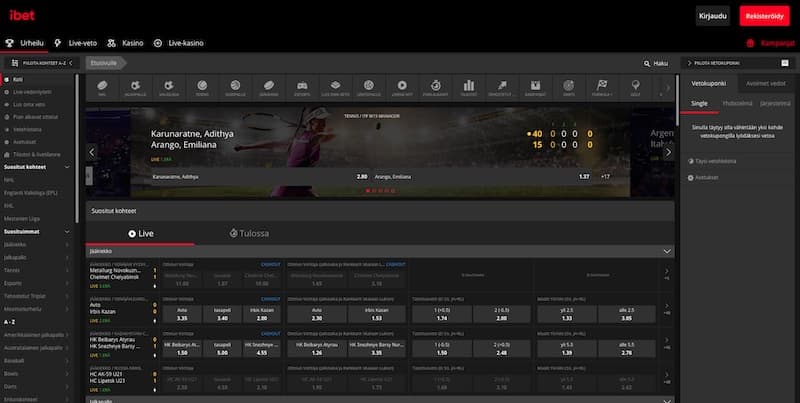Open the Haku search button

point(656,63)
